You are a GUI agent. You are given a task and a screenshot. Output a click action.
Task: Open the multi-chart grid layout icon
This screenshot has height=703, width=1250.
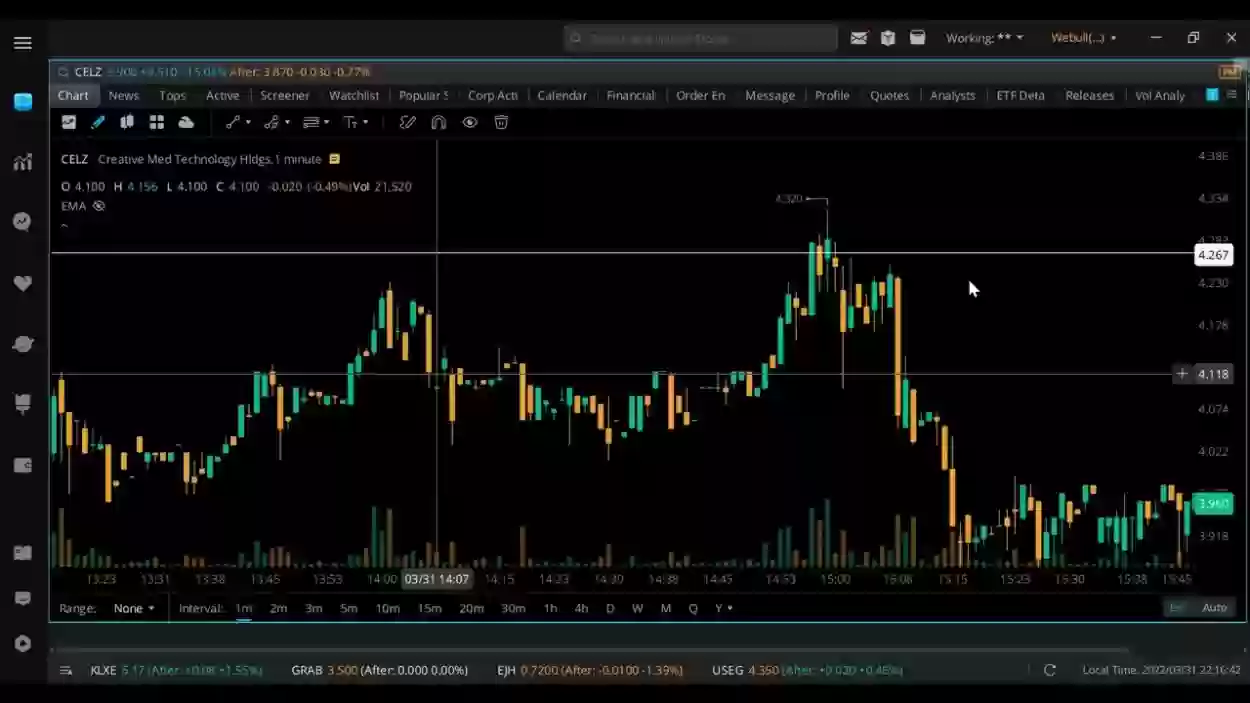click(x=157, y=122)
